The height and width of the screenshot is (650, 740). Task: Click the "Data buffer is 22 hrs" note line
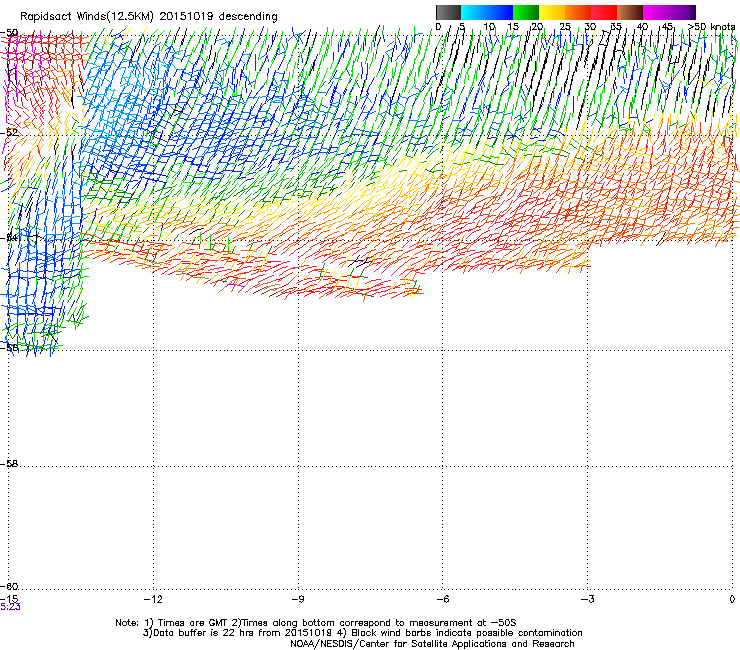click(362, 633)
